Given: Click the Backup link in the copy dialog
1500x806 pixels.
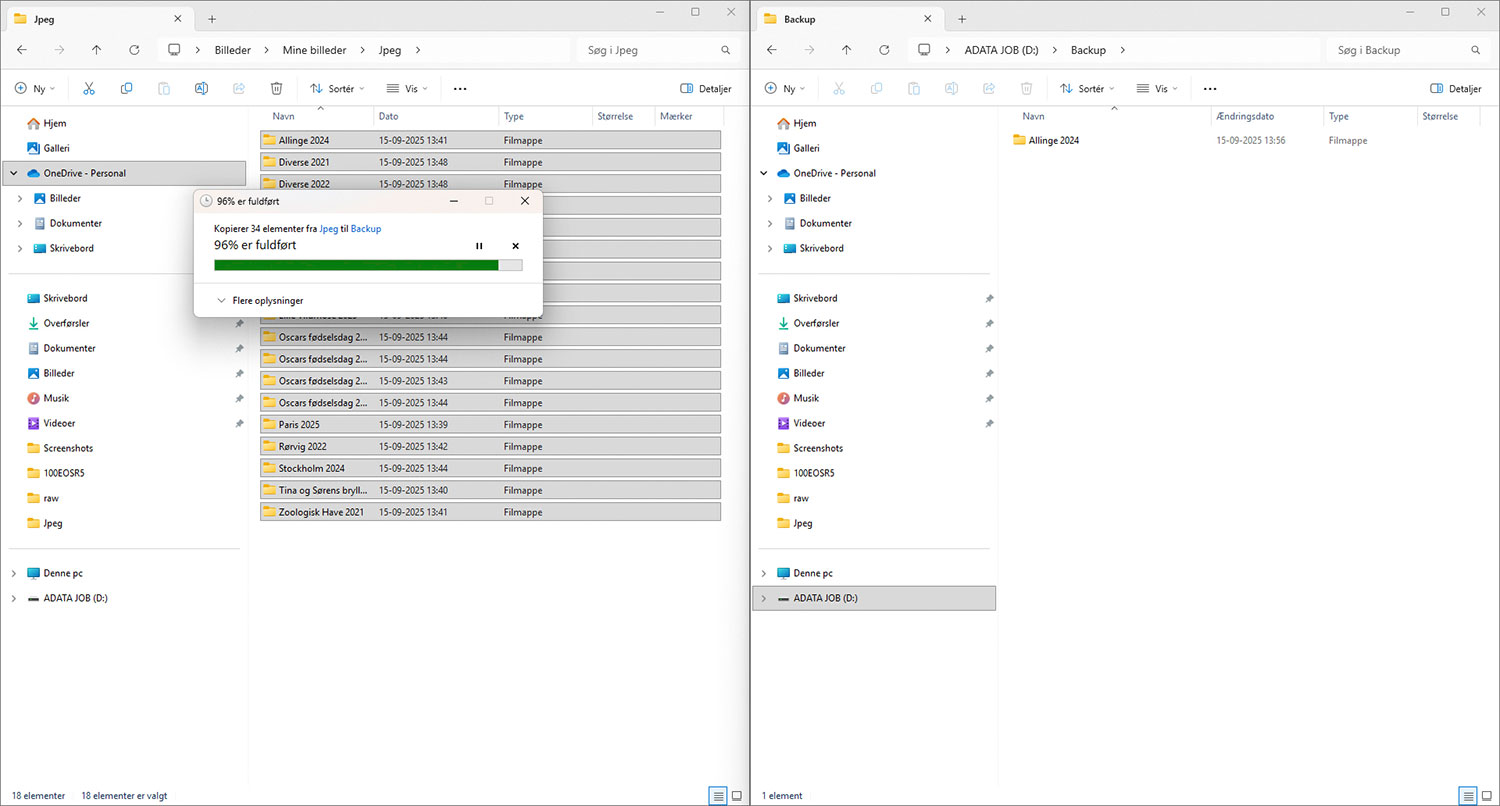Looking at the screenshot, I should click(365, 229).
